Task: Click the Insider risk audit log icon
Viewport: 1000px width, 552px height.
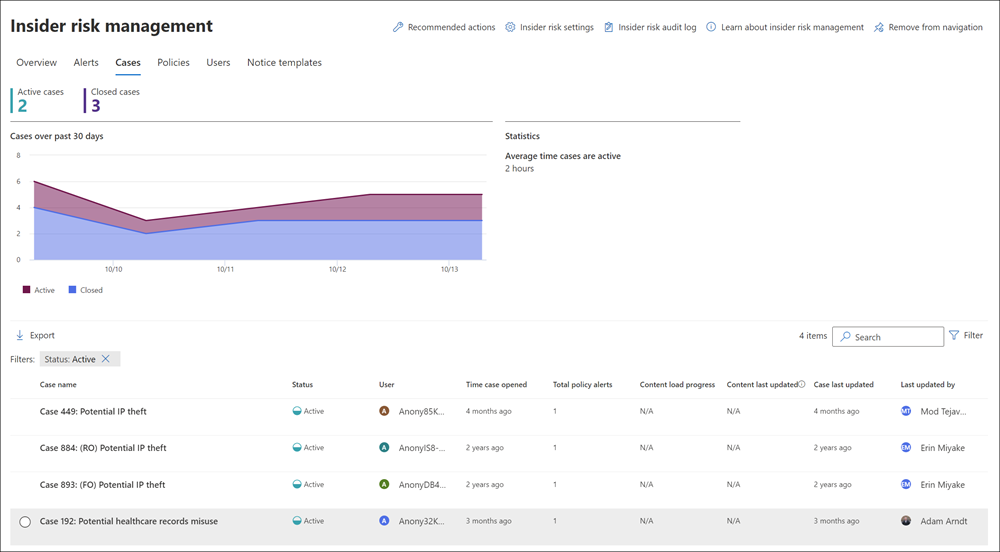Action: (x=609, y=27)
